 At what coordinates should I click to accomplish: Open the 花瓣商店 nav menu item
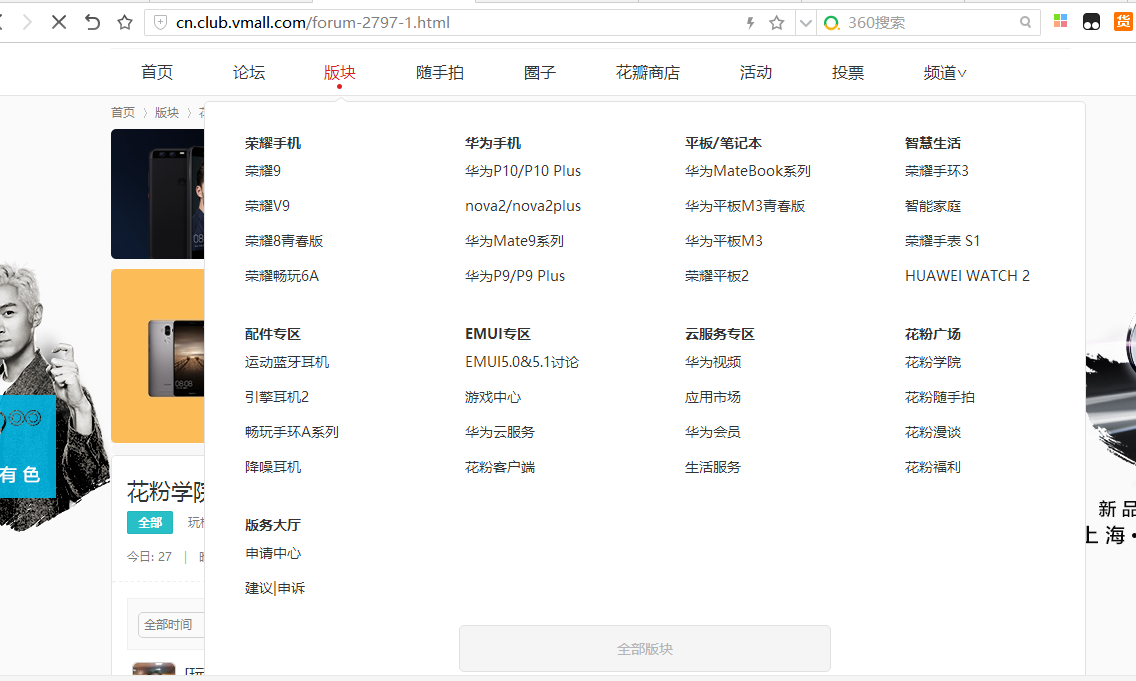point(648,72)
